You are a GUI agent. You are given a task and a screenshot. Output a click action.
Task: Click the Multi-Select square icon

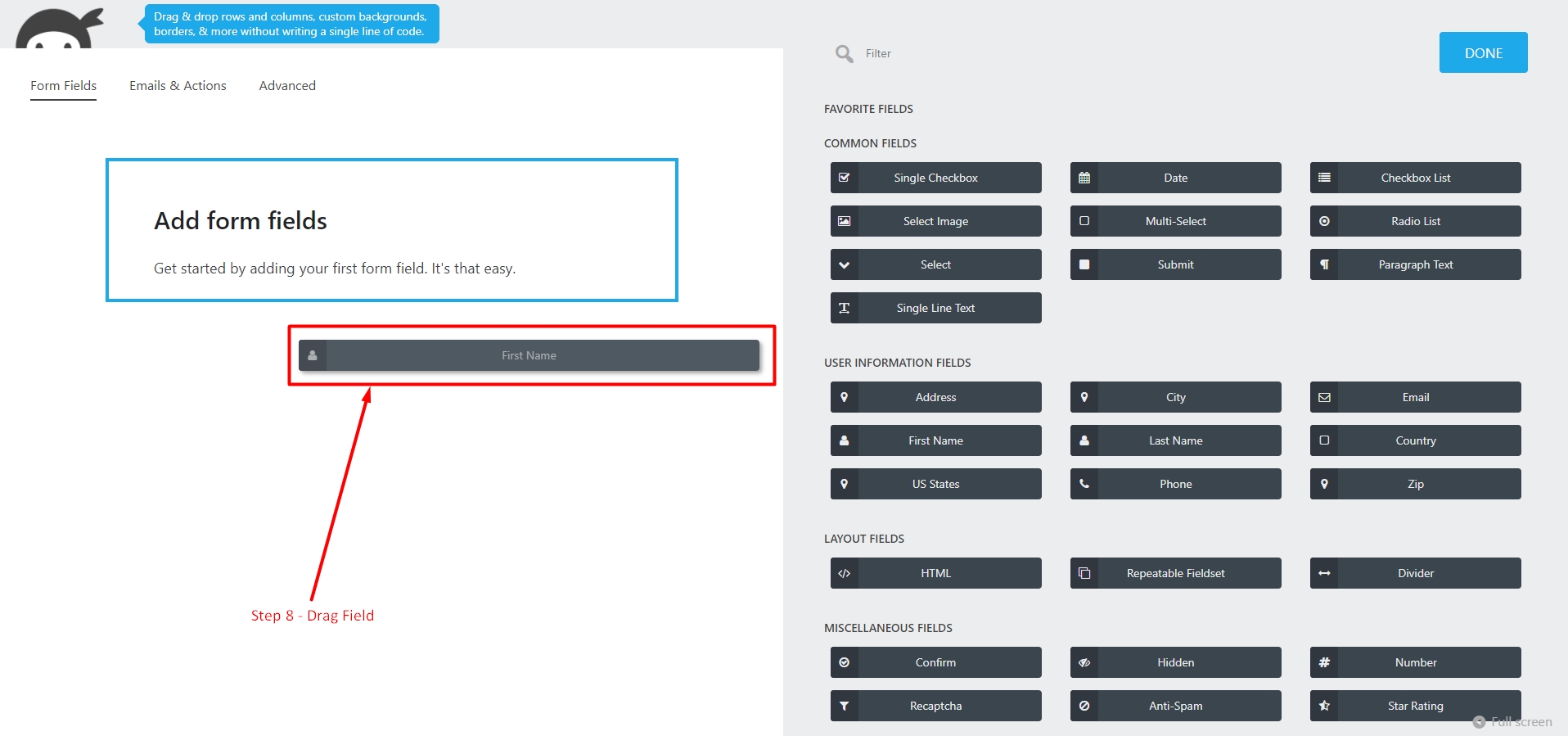tap(1084, 221)
